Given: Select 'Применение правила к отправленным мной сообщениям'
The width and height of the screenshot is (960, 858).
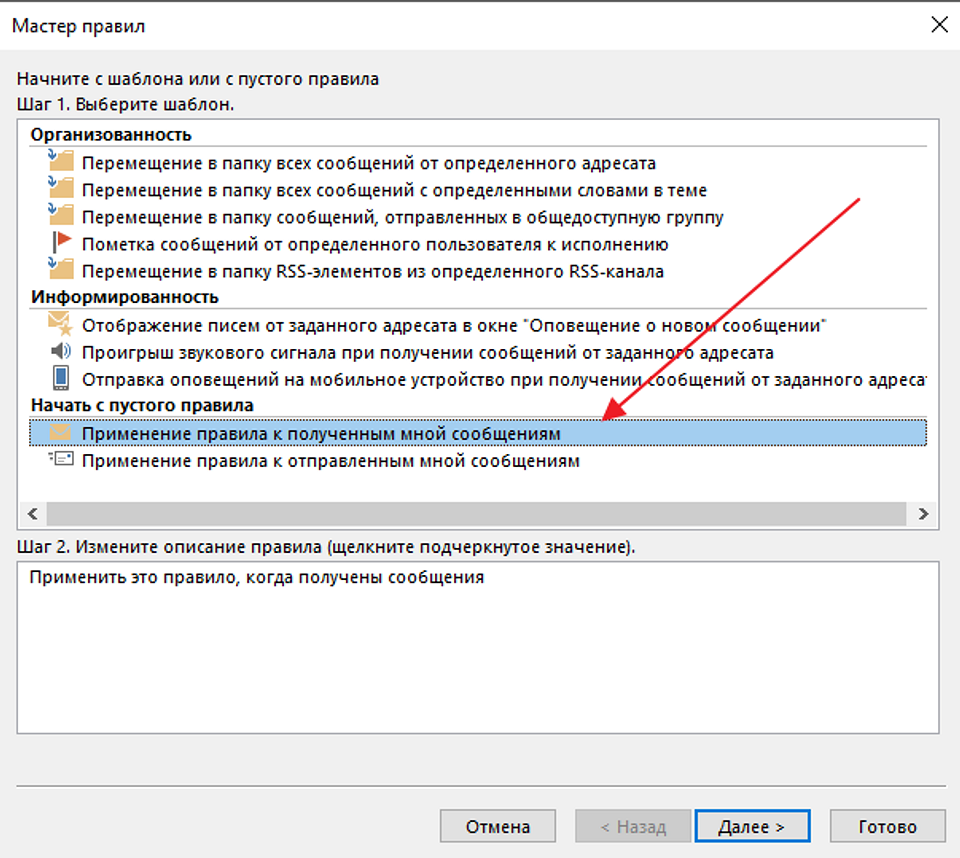Looking at the screenshot, I should (x=330, y=461).
